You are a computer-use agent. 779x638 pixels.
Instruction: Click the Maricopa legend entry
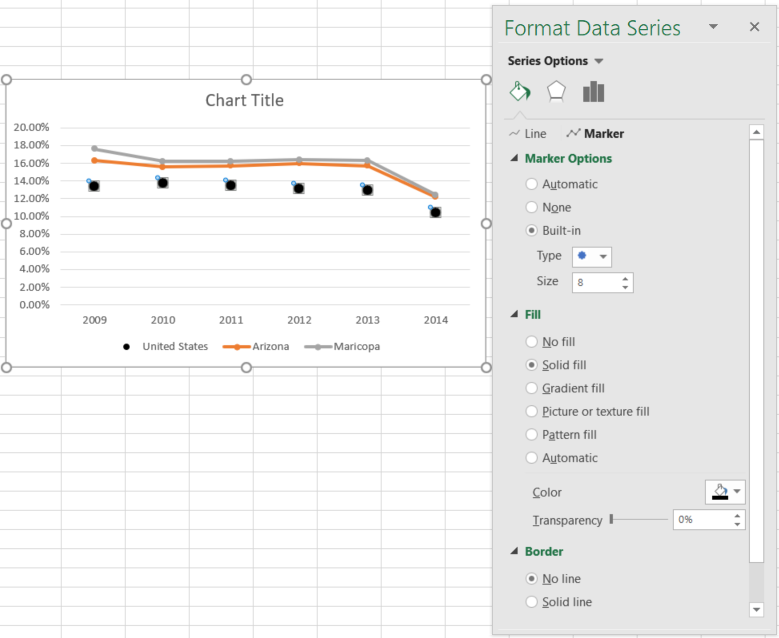[x=342, y=346]
